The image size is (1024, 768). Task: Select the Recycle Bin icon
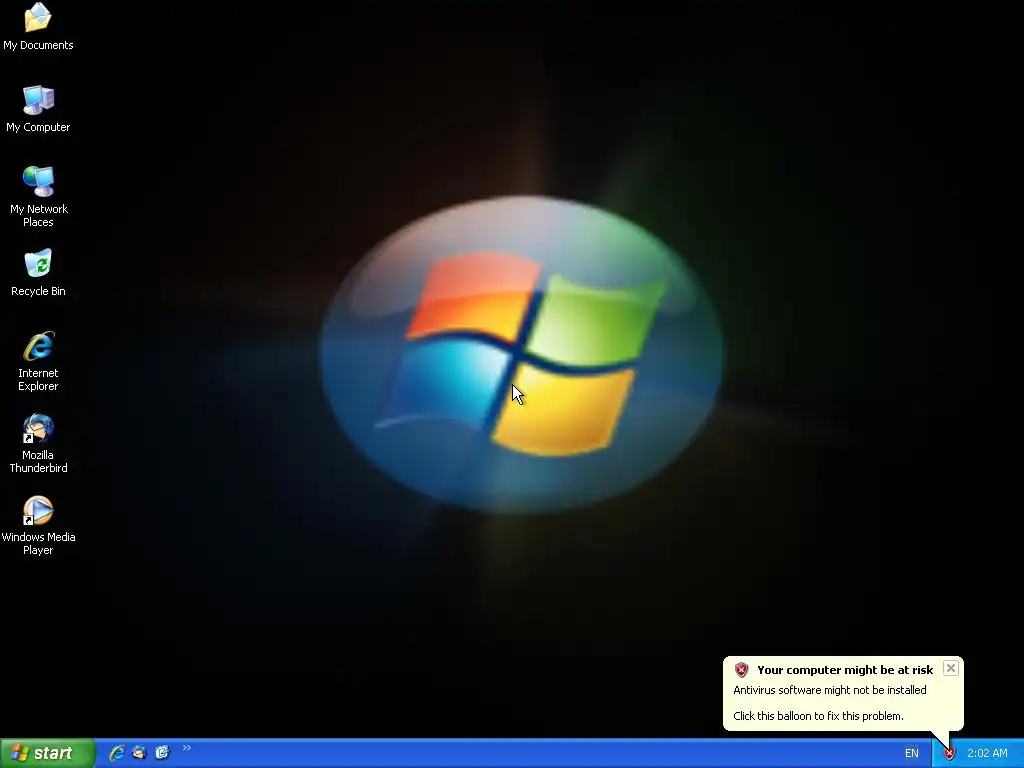click(x=38, y=273)
